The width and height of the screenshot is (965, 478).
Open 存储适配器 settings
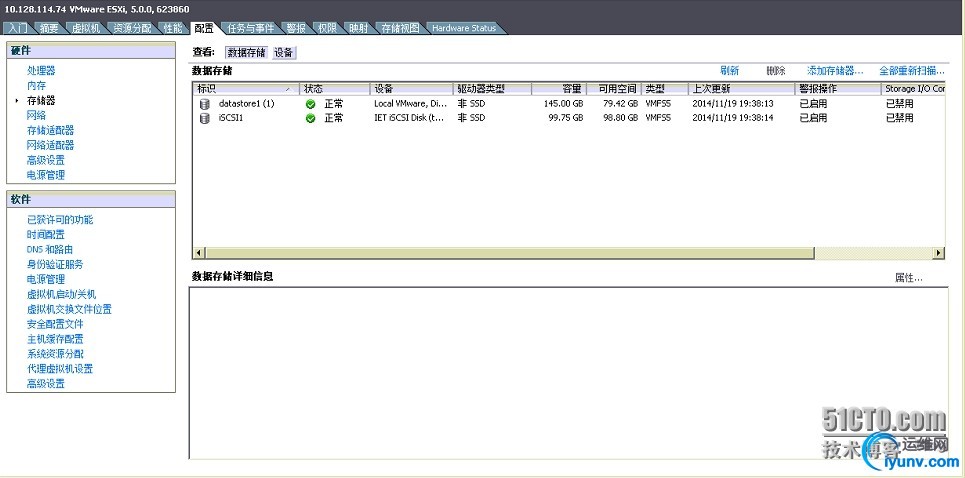pyautogui.click(x=50, y=130)
